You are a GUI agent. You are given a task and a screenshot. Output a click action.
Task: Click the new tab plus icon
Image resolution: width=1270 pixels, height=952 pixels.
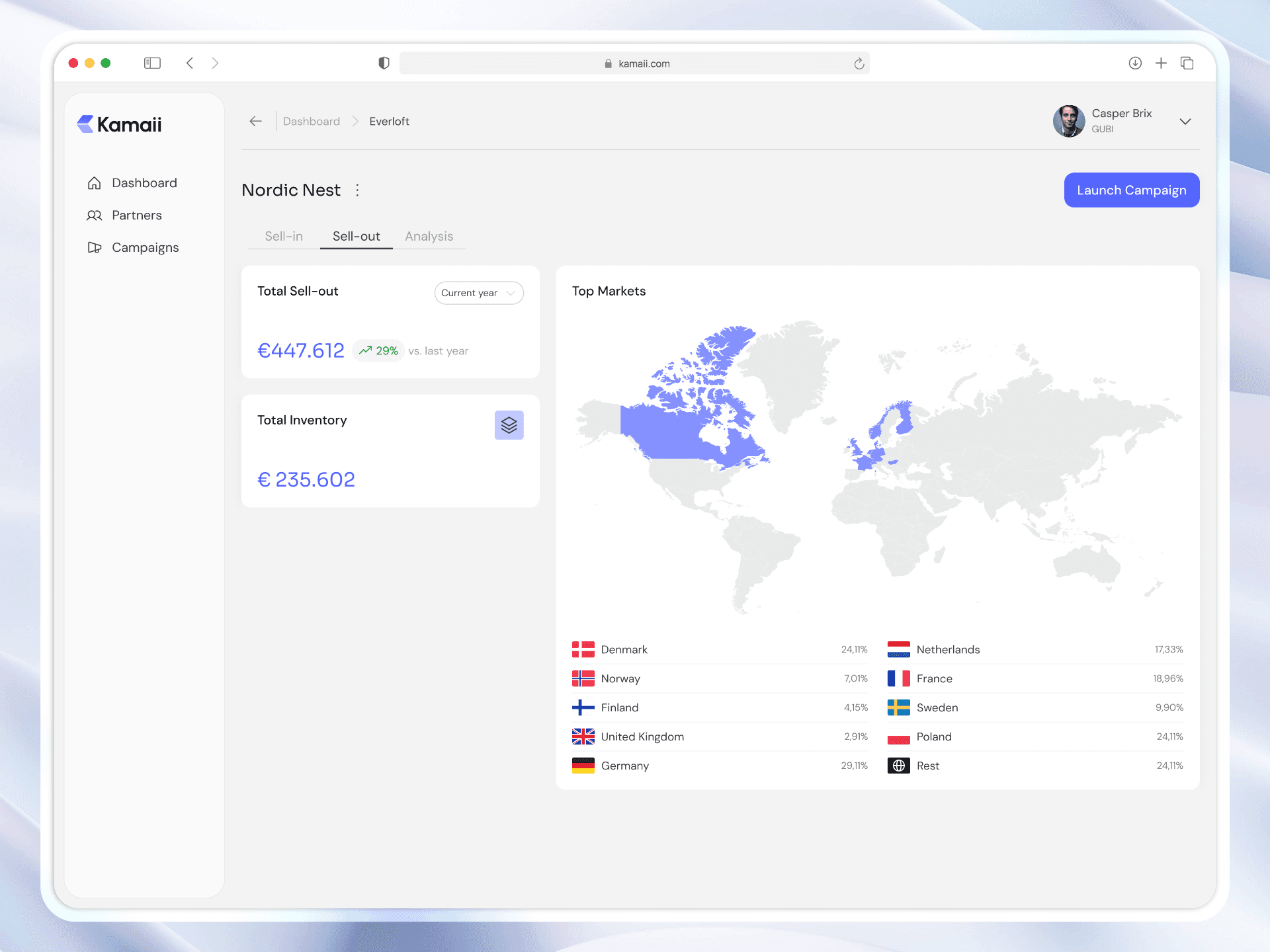coord(1161,63)
